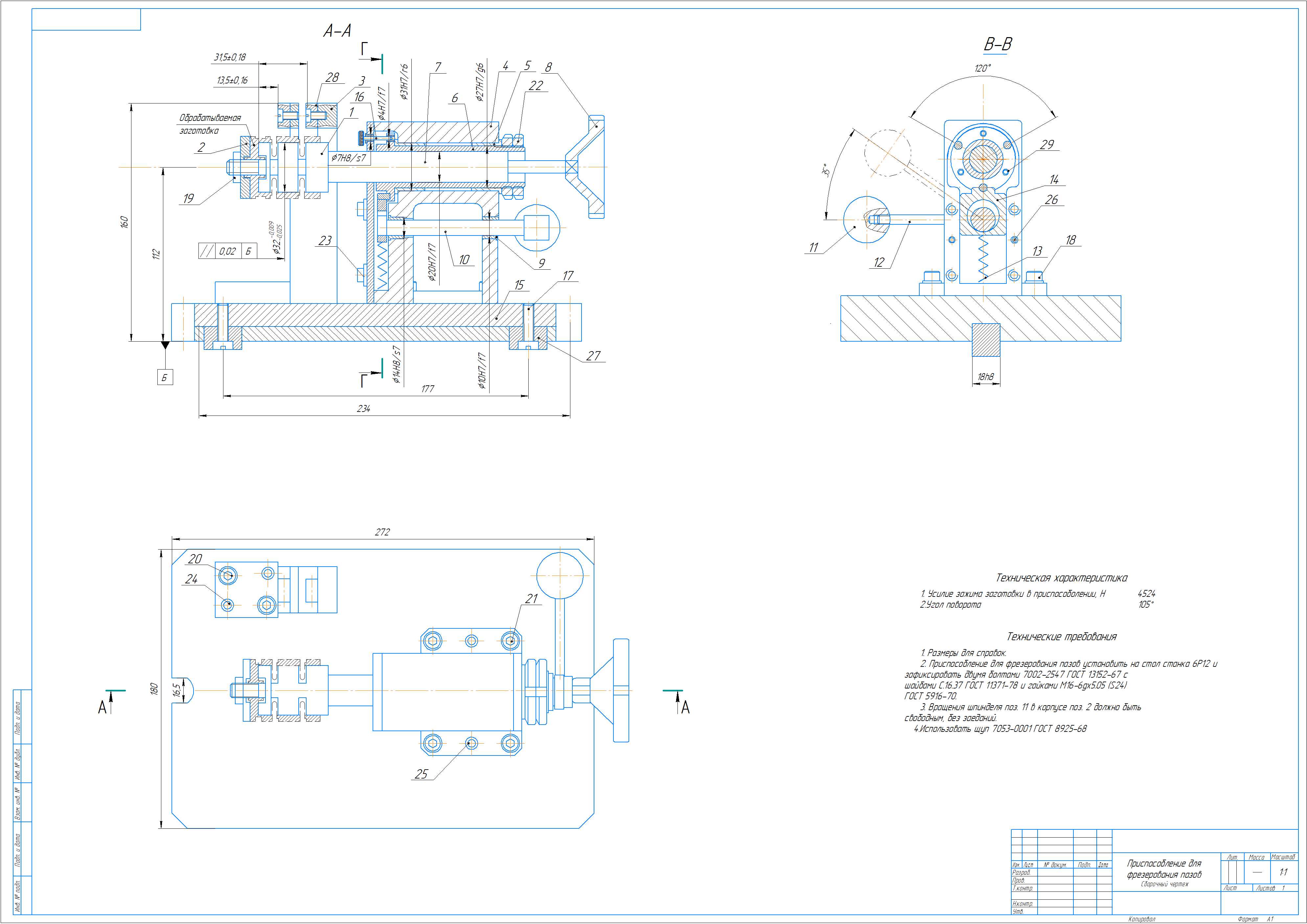Click the 'Утв.' row label
The width and height of the screenshot is (1307, 924).
(x=1018, y=912)
